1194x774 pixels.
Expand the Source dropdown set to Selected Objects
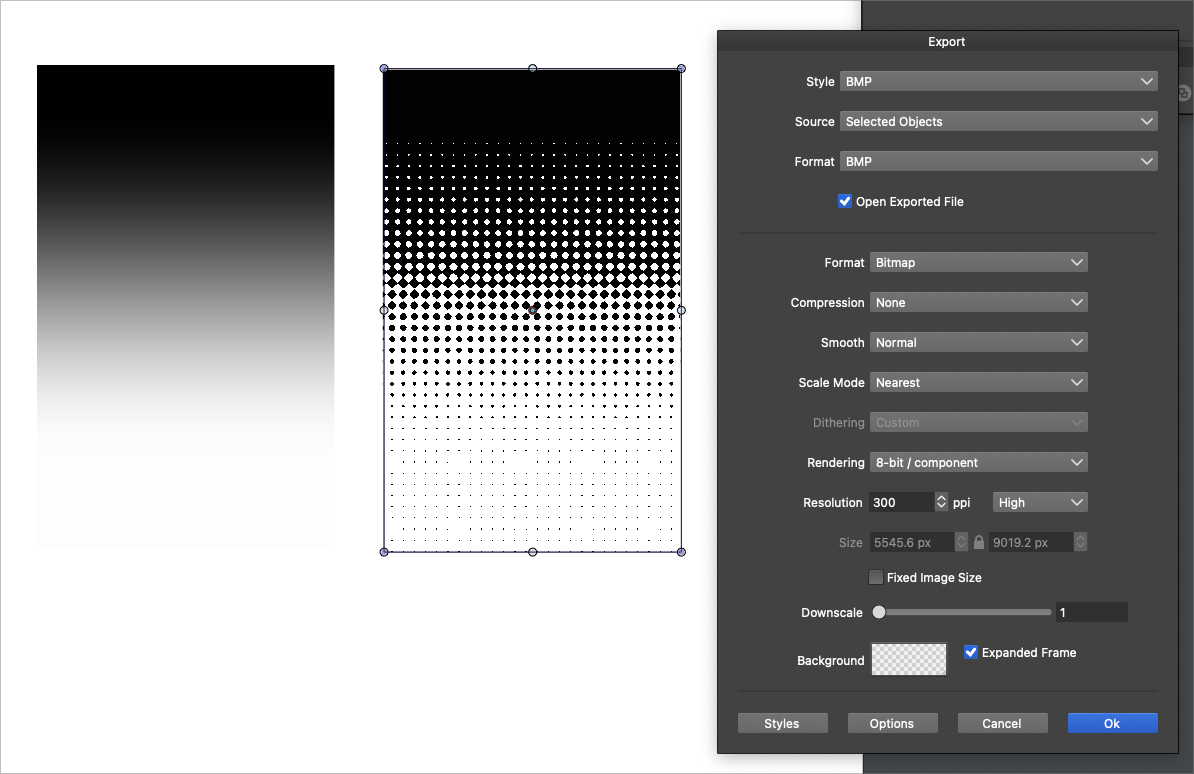point(998,122)
